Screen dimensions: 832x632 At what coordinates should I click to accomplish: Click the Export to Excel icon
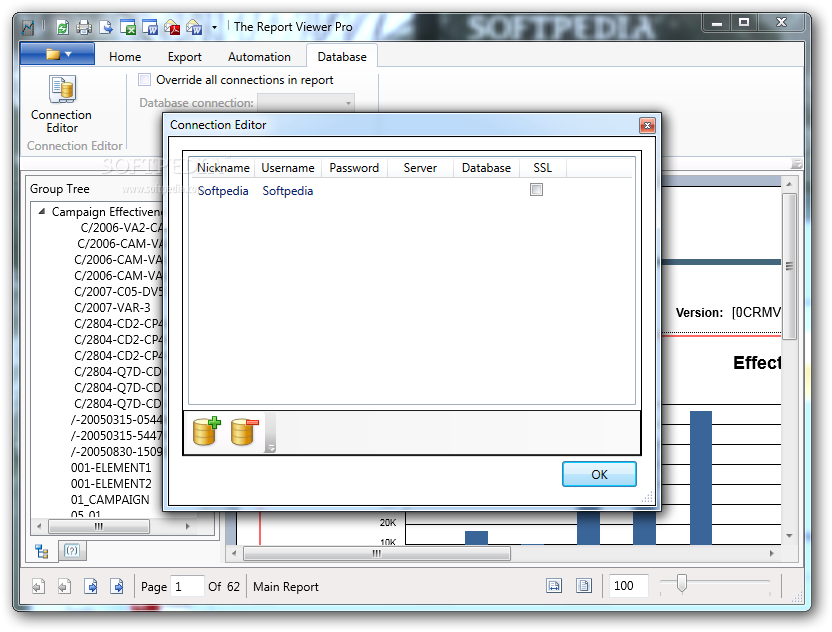point(128,27)
